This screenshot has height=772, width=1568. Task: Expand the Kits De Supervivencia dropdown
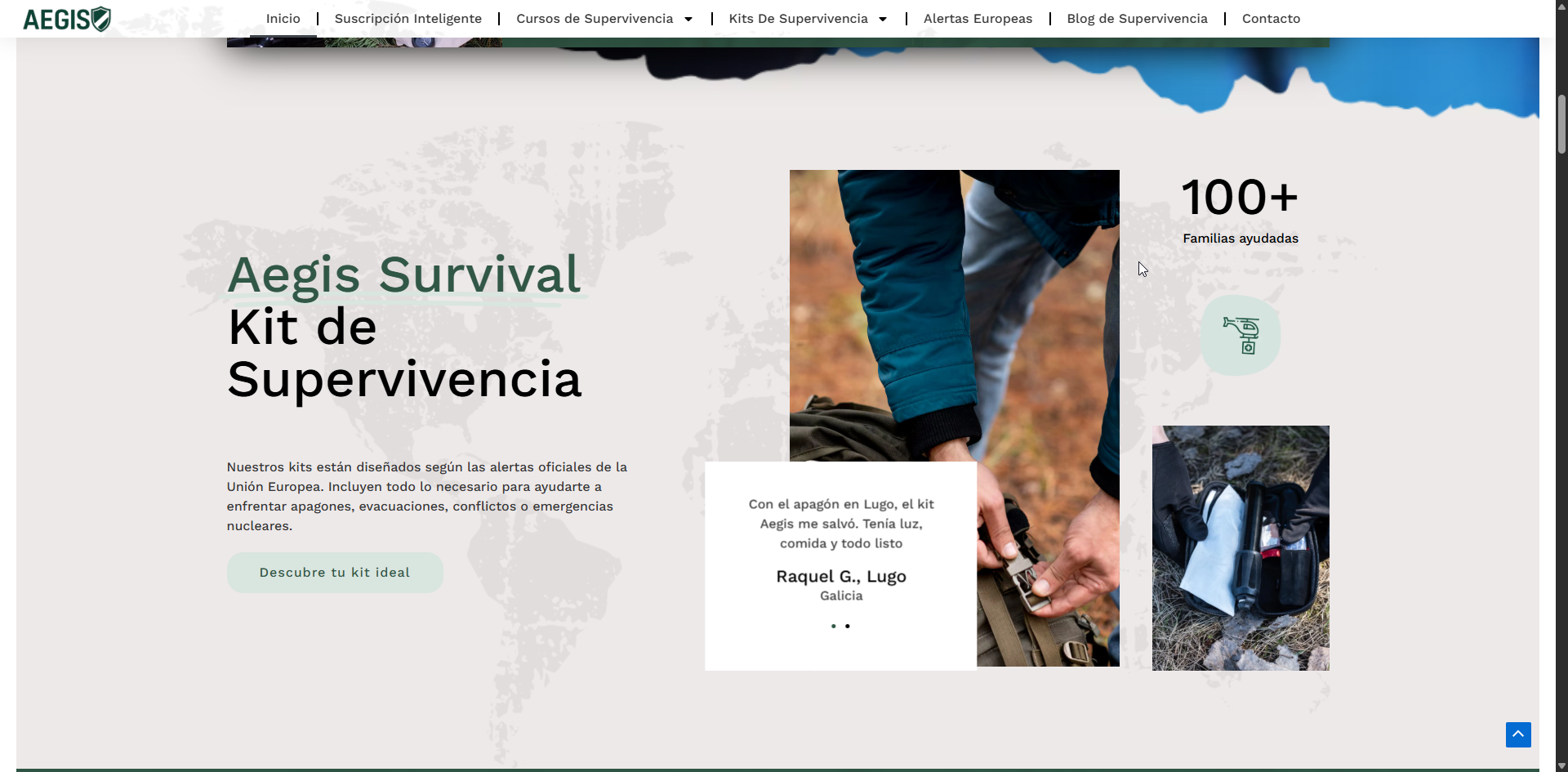(799, 18)
